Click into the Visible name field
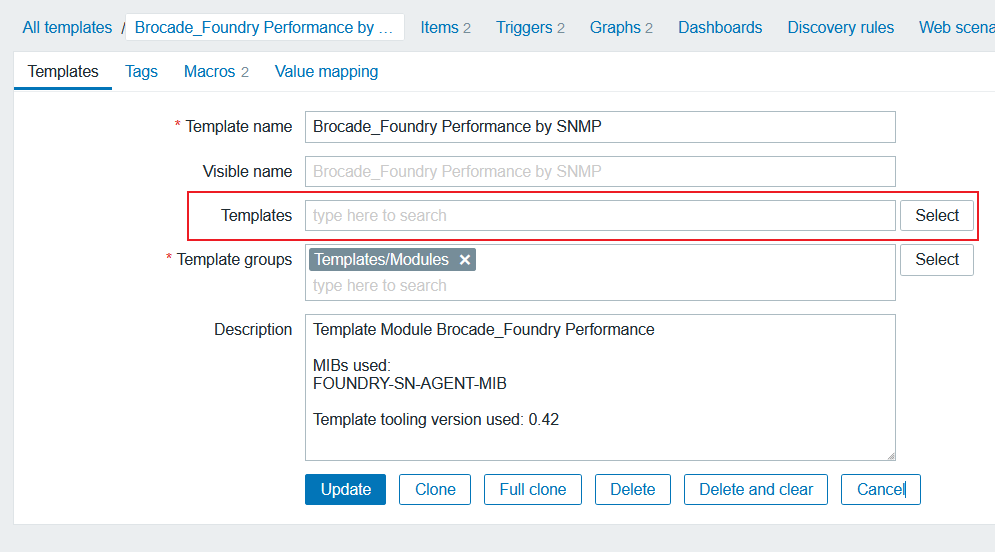The image size is (995, 552). point(600,171)
